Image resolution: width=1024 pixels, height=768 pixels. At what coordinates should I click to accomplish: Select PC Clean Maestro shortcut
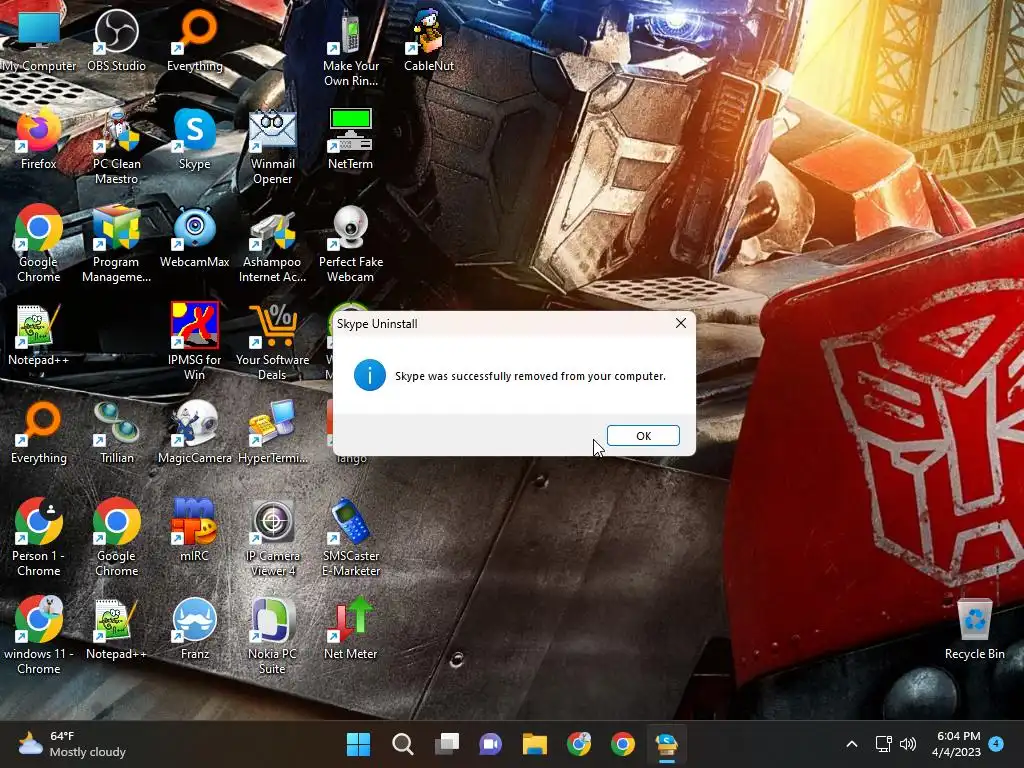coord(116,146)
